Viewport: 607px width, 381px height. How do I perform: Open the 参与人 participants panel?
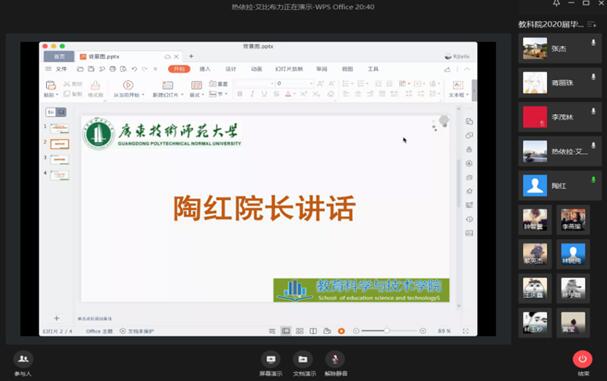(x=23, y=359)
